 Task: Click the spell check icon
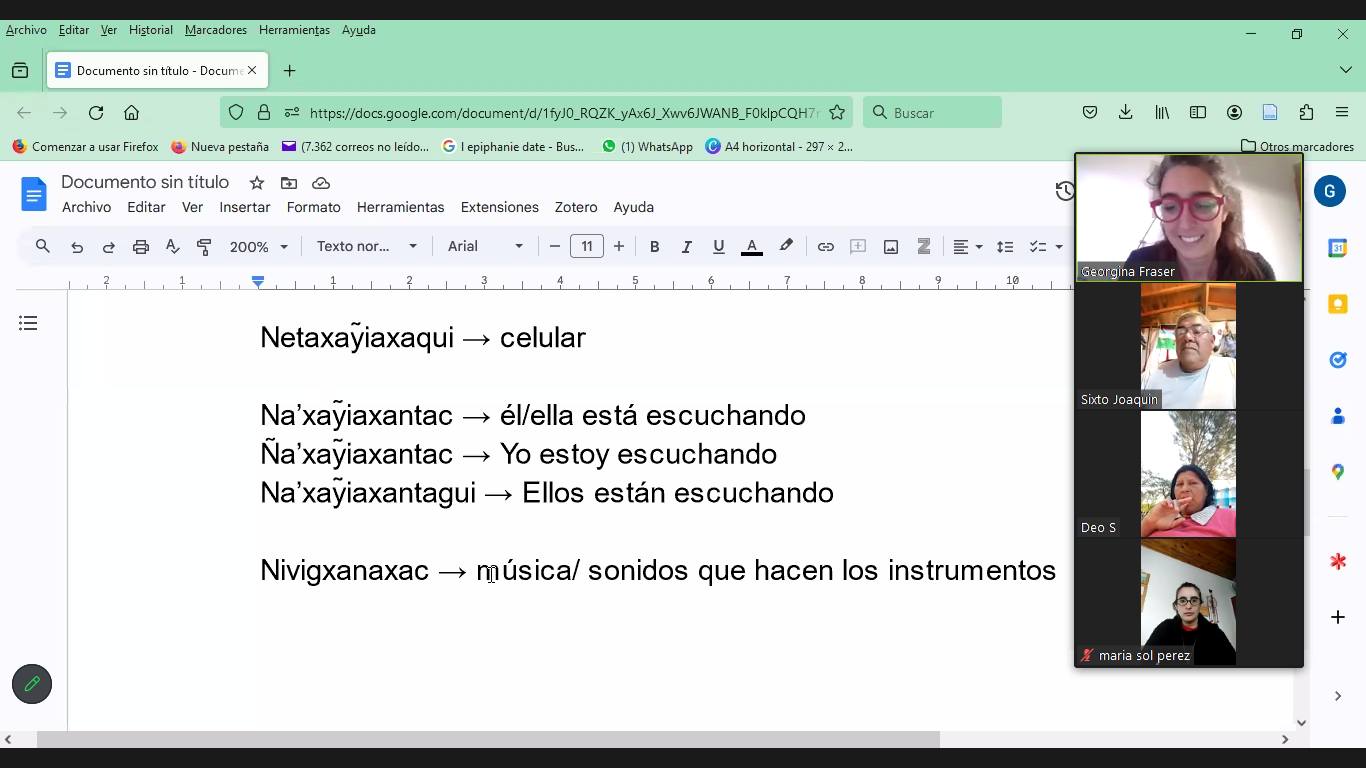173,247
